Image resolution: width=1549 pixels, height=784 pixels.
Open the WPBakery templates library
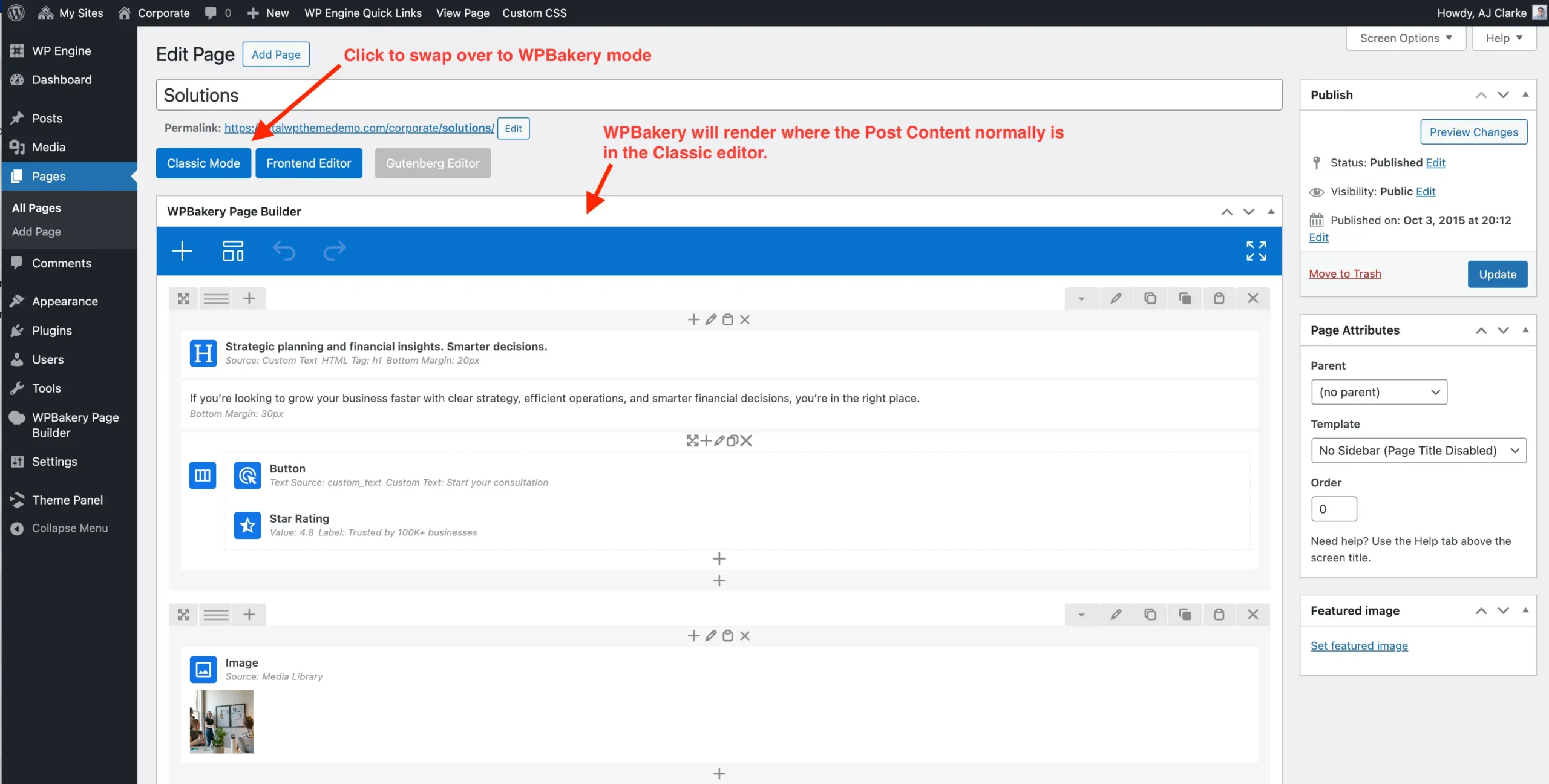click(x=232, y=250)
